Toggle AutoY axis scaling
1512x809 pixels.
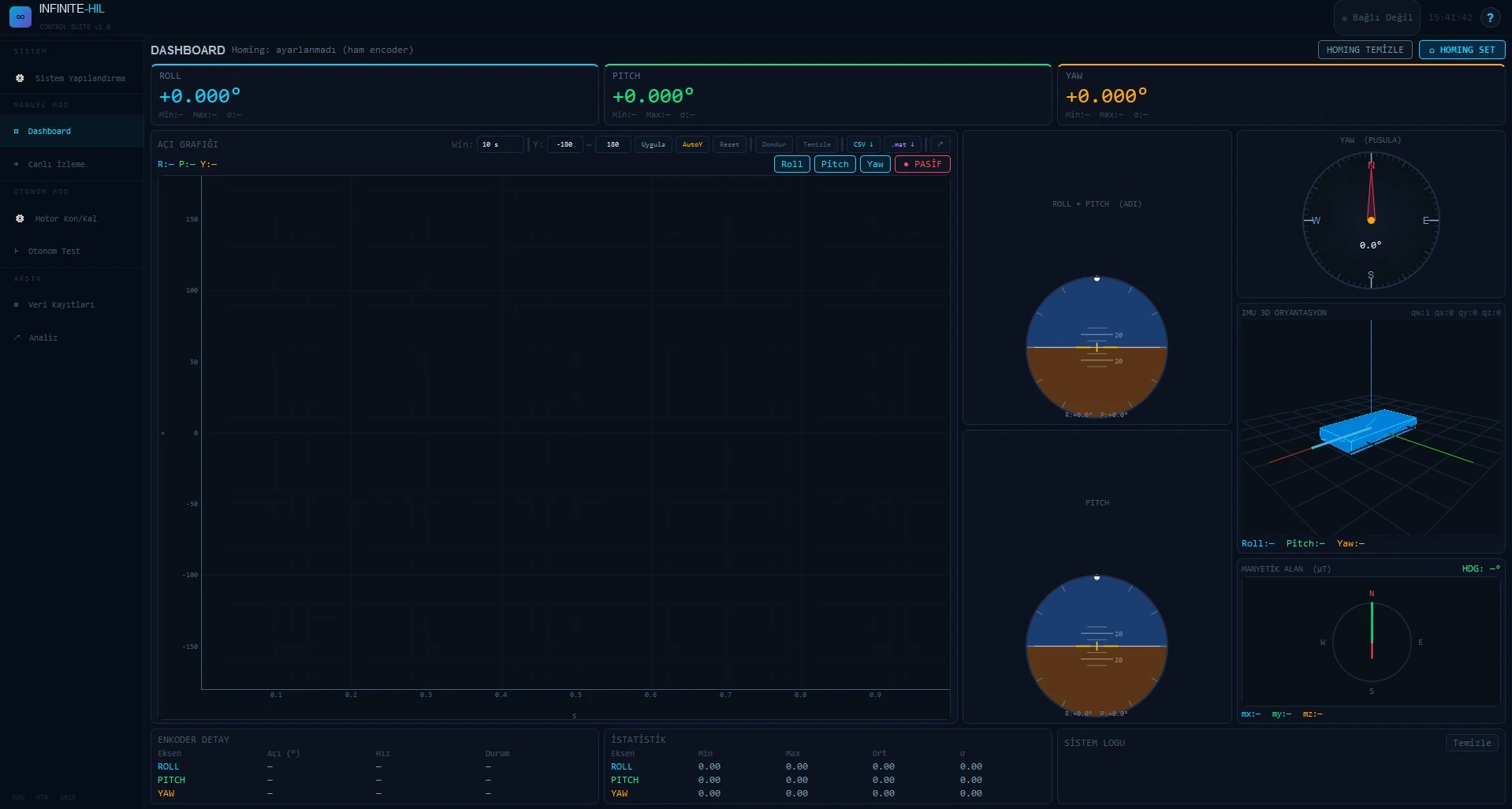point(692,144)
